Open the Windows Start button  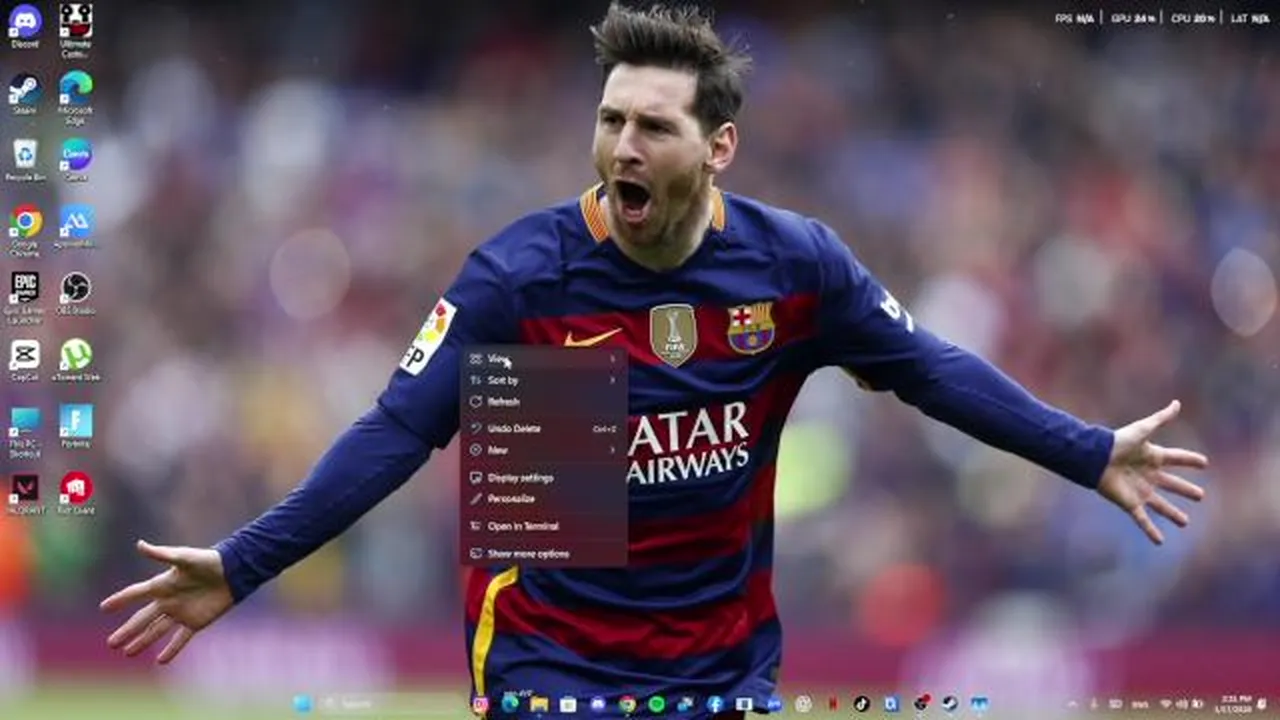(x=302, y=704)
